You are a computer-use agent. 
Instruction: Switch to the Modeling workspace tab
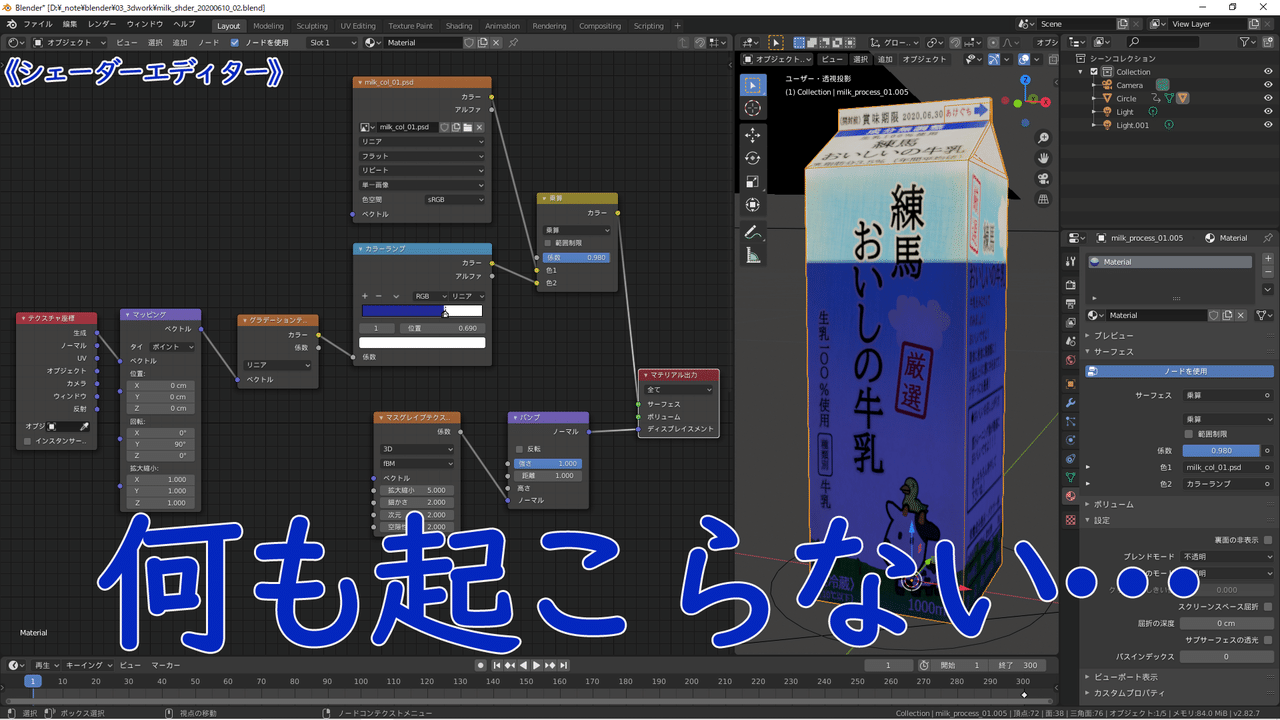[x=268, y=25]
